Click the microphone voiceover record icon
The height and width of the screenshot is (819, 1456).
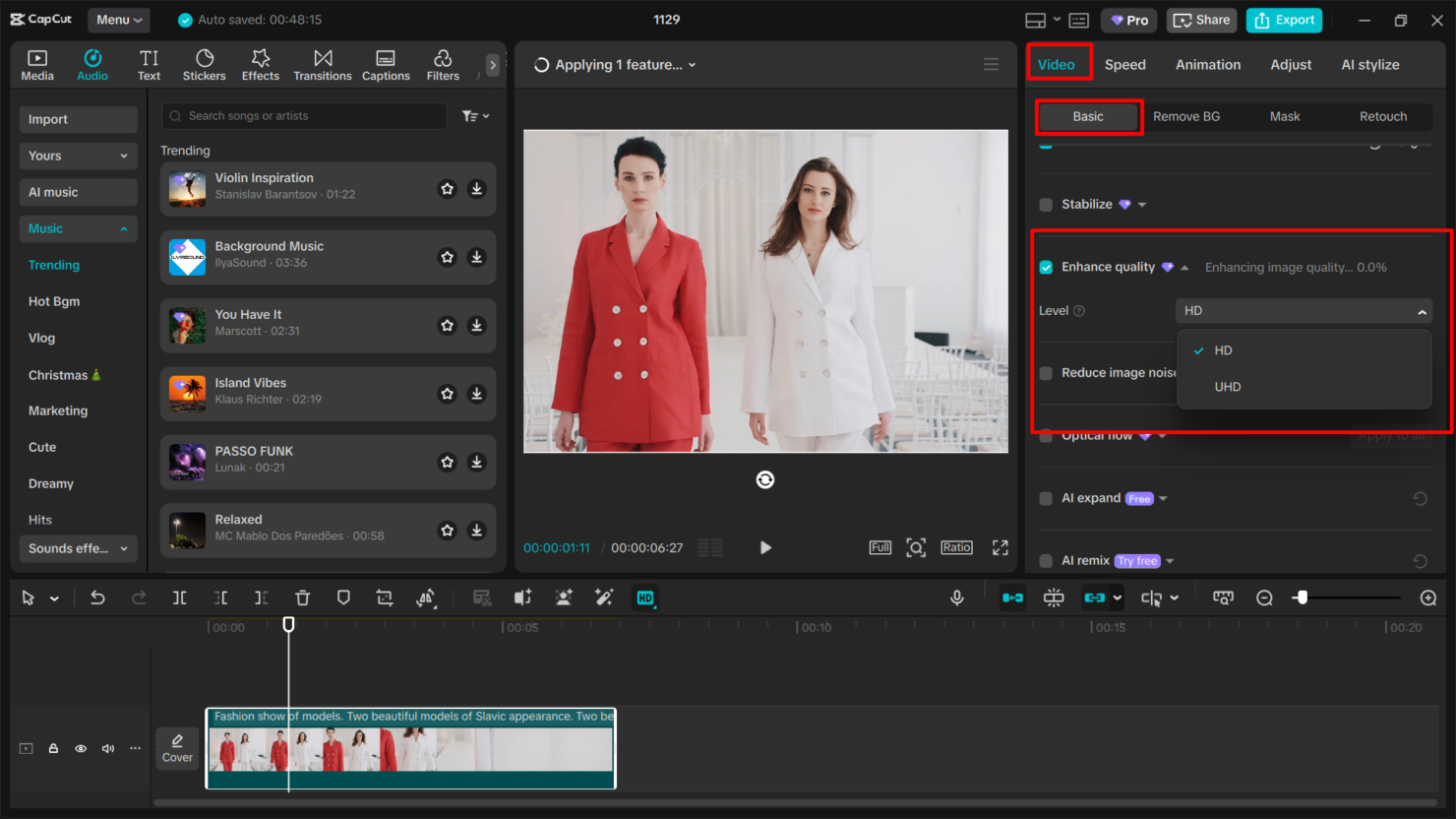point(956,597)
